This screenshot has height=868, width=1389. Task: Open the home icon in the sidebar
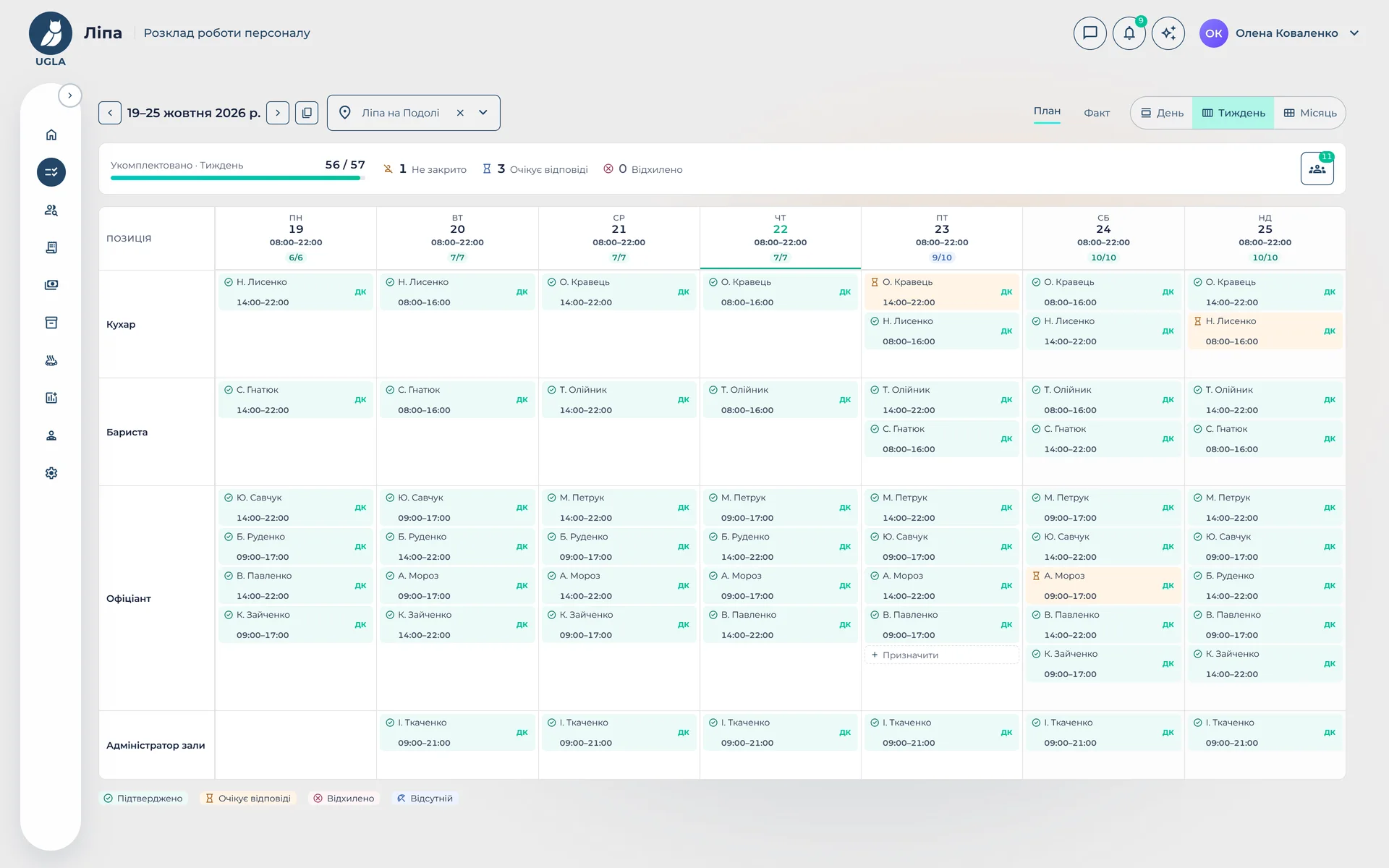(51, 135)
